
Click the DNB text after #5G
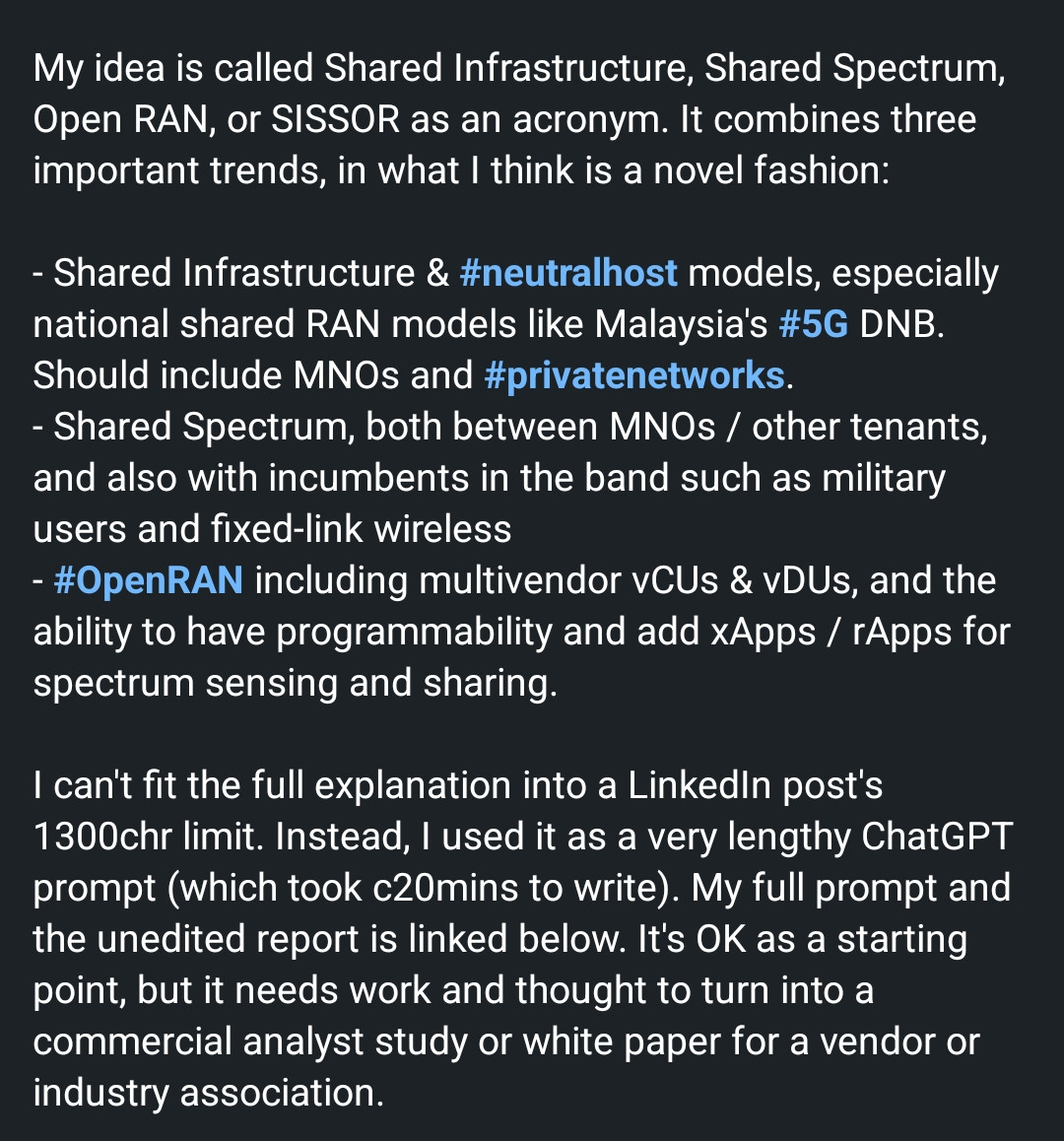(x=901, y=324)
